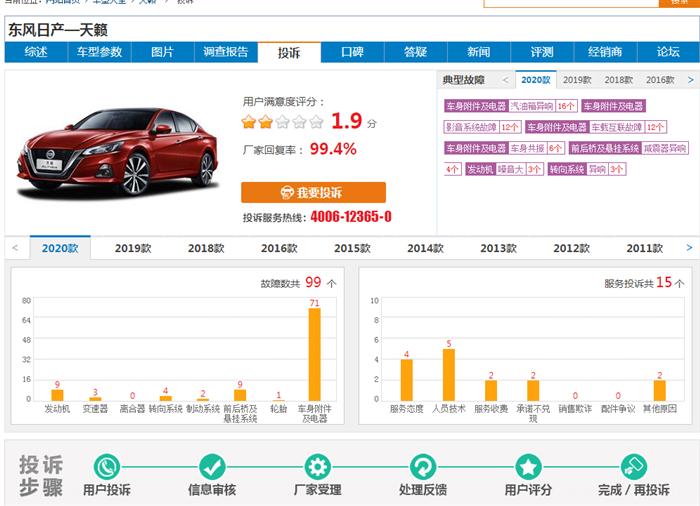Click the 服务收费 bar showing 2
700x506 pixels.
tap(491, 390)
